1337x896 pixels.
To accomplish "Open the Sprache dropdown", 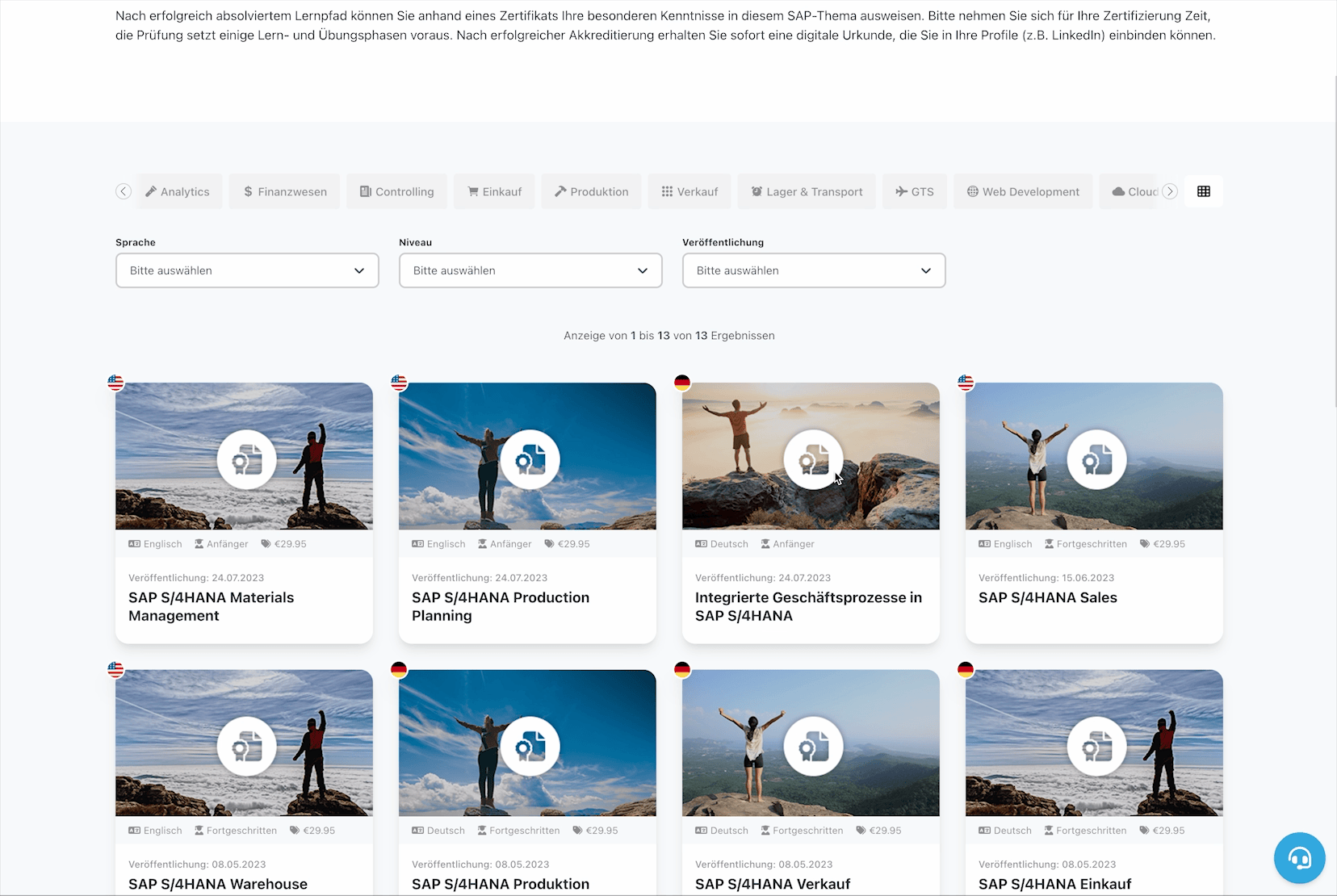I will click(247, 270).
